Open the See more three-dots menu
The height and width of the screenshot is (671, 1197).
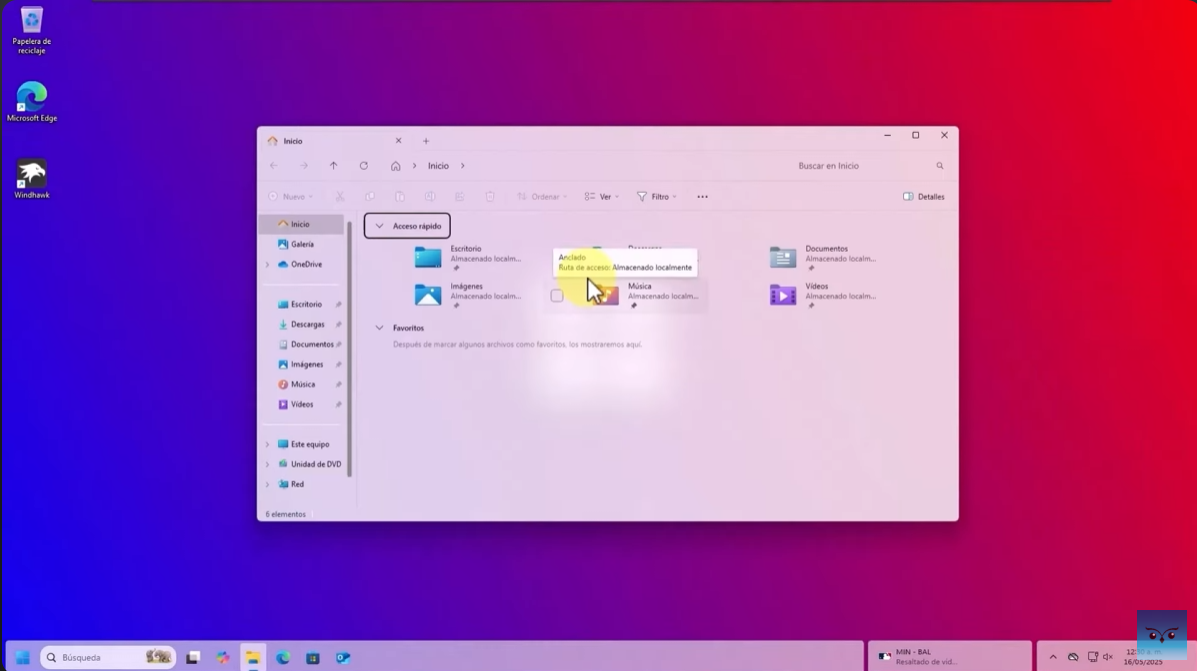[x=702, y=197]
